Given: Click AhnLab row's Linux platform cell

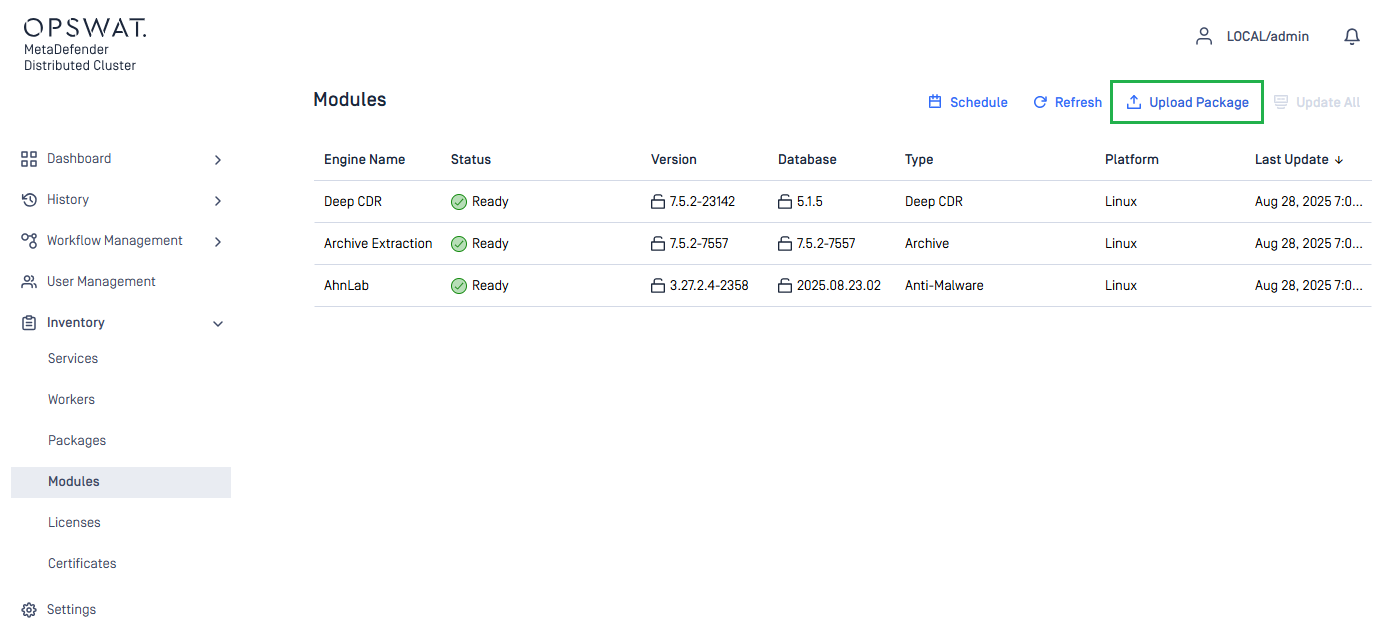Looking at the screenshot, I should tap(1121, 286).
